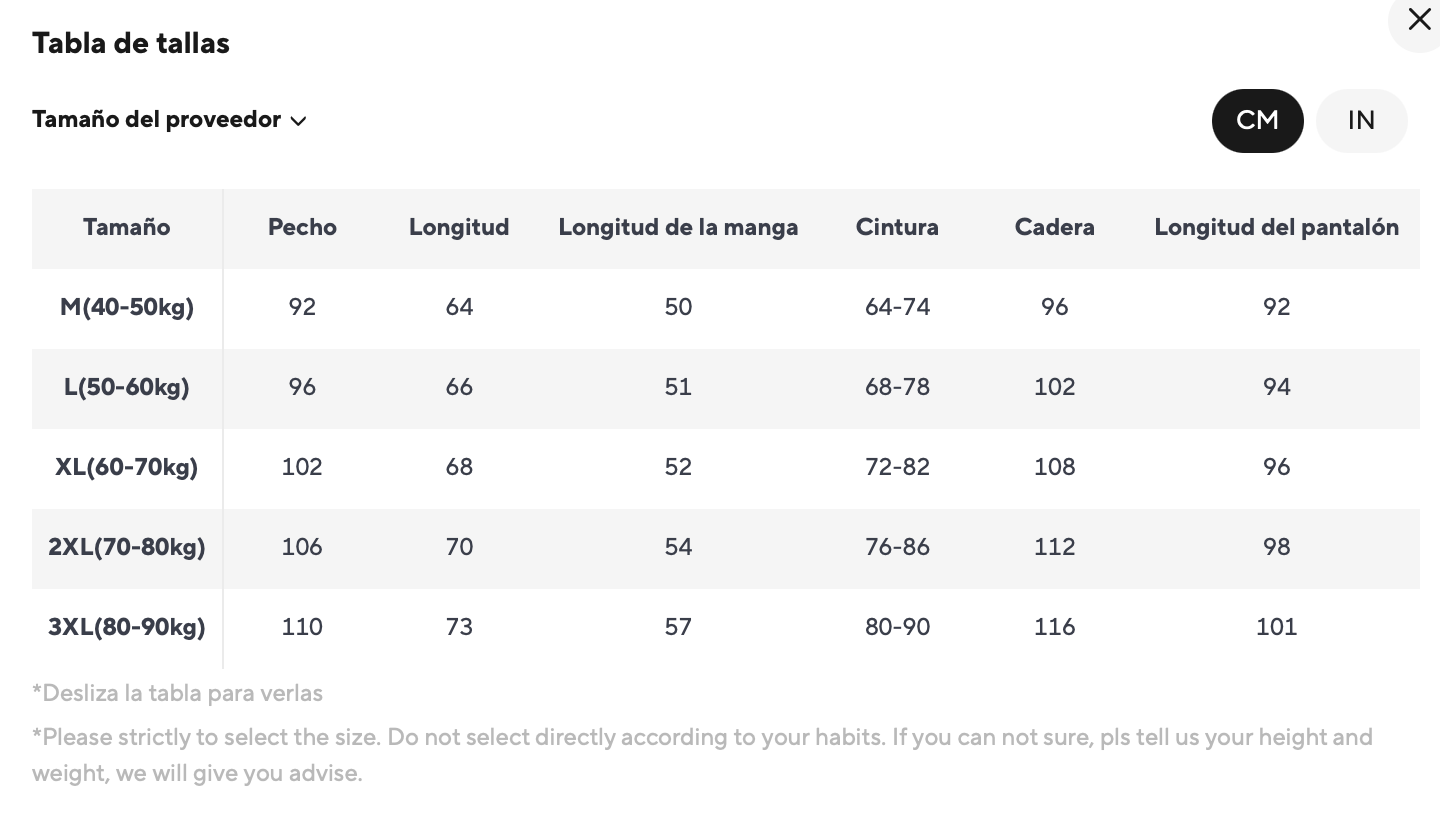Click the Cadera column header

1054,227
